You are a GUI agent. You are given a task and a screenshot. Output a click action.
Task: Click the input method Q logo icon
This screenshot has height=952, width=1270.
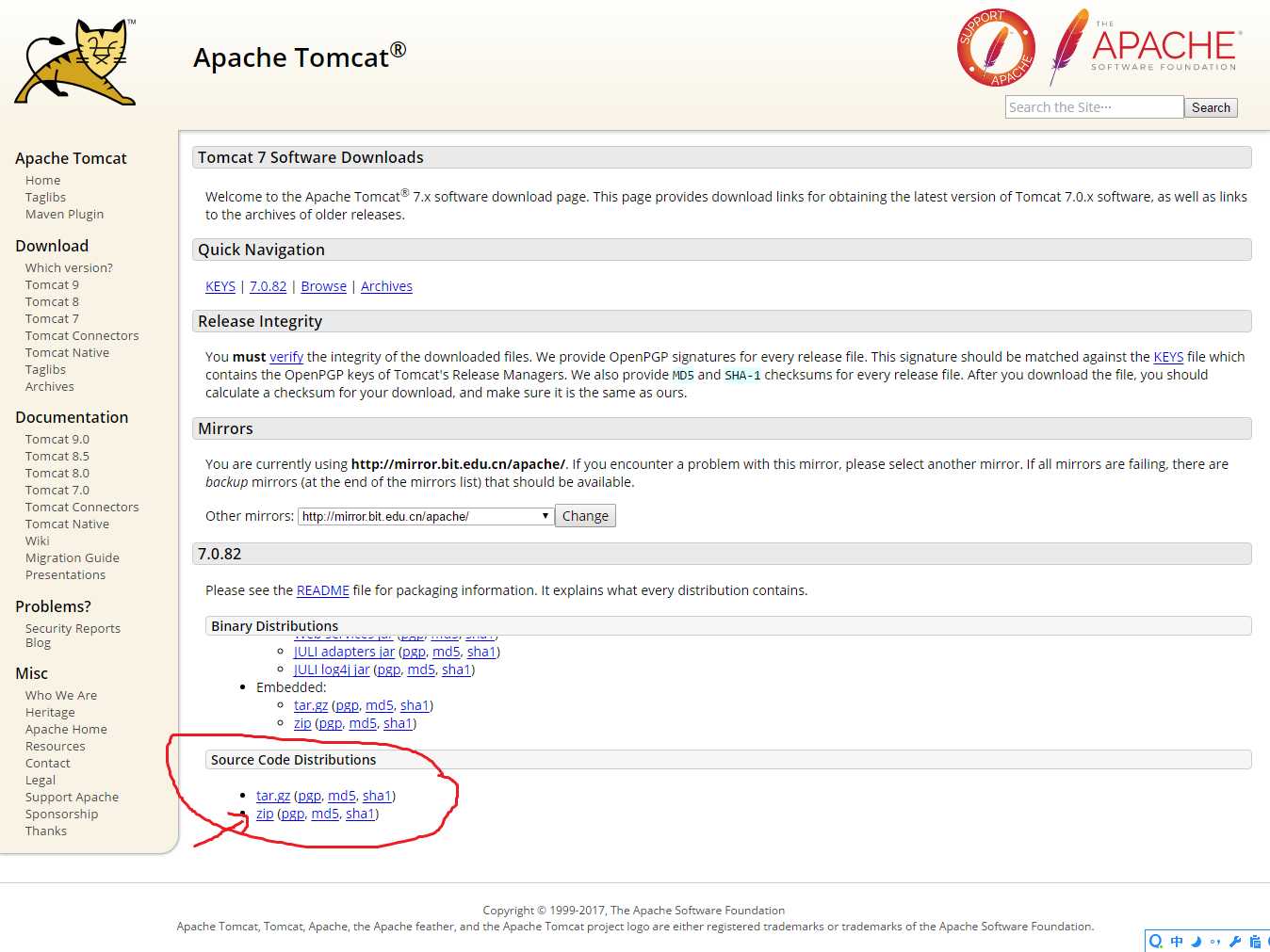pyautogui.click(x=1156, y=942)
